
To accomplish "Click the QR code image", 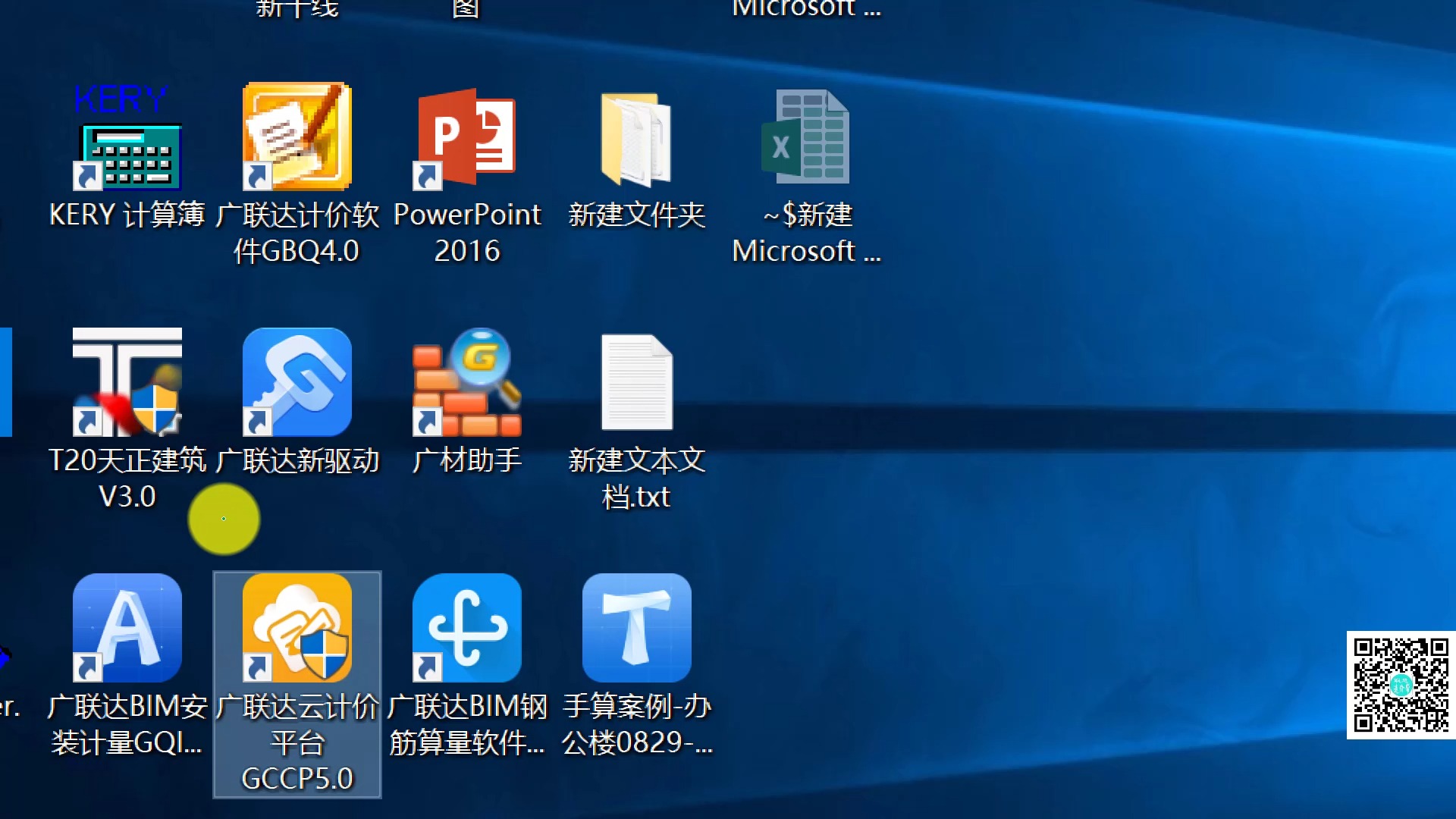I will coord(1401,685).
